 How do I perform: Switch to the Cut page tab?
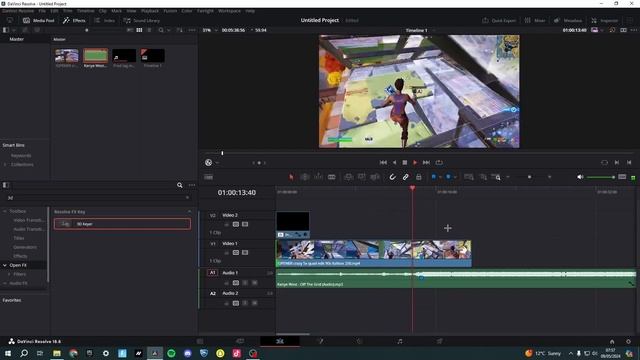point(240,341)
